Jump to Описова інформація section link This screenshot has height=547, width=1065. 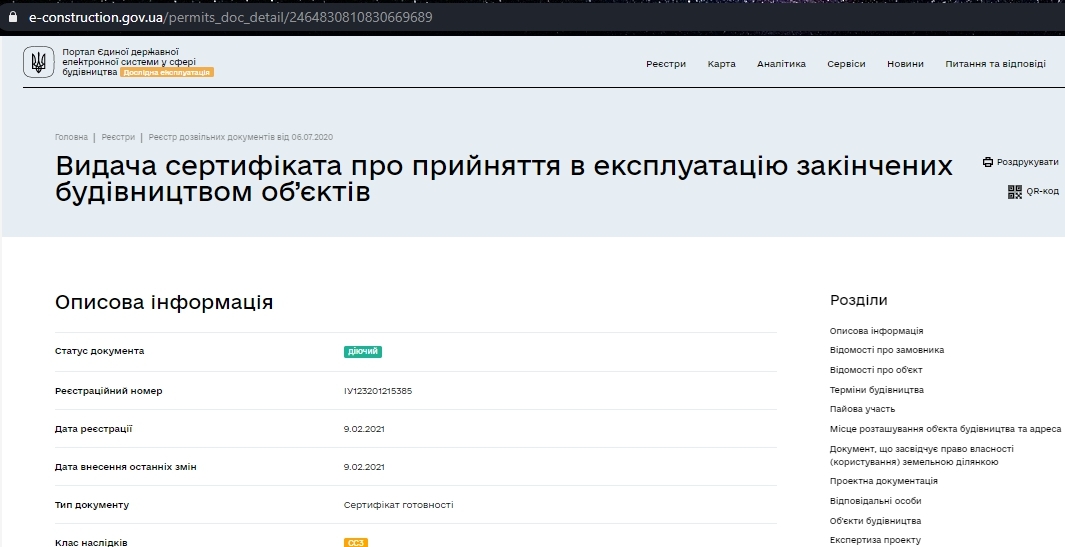click(876, 331)
